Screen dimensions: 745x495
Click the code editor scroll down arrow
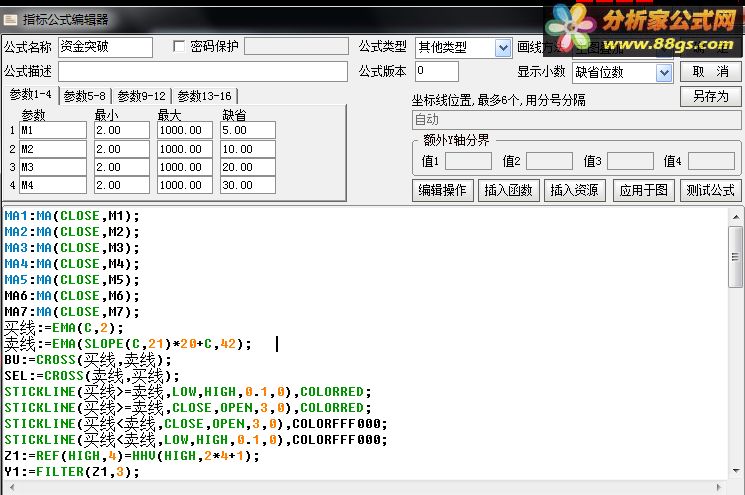coord(735,470)
